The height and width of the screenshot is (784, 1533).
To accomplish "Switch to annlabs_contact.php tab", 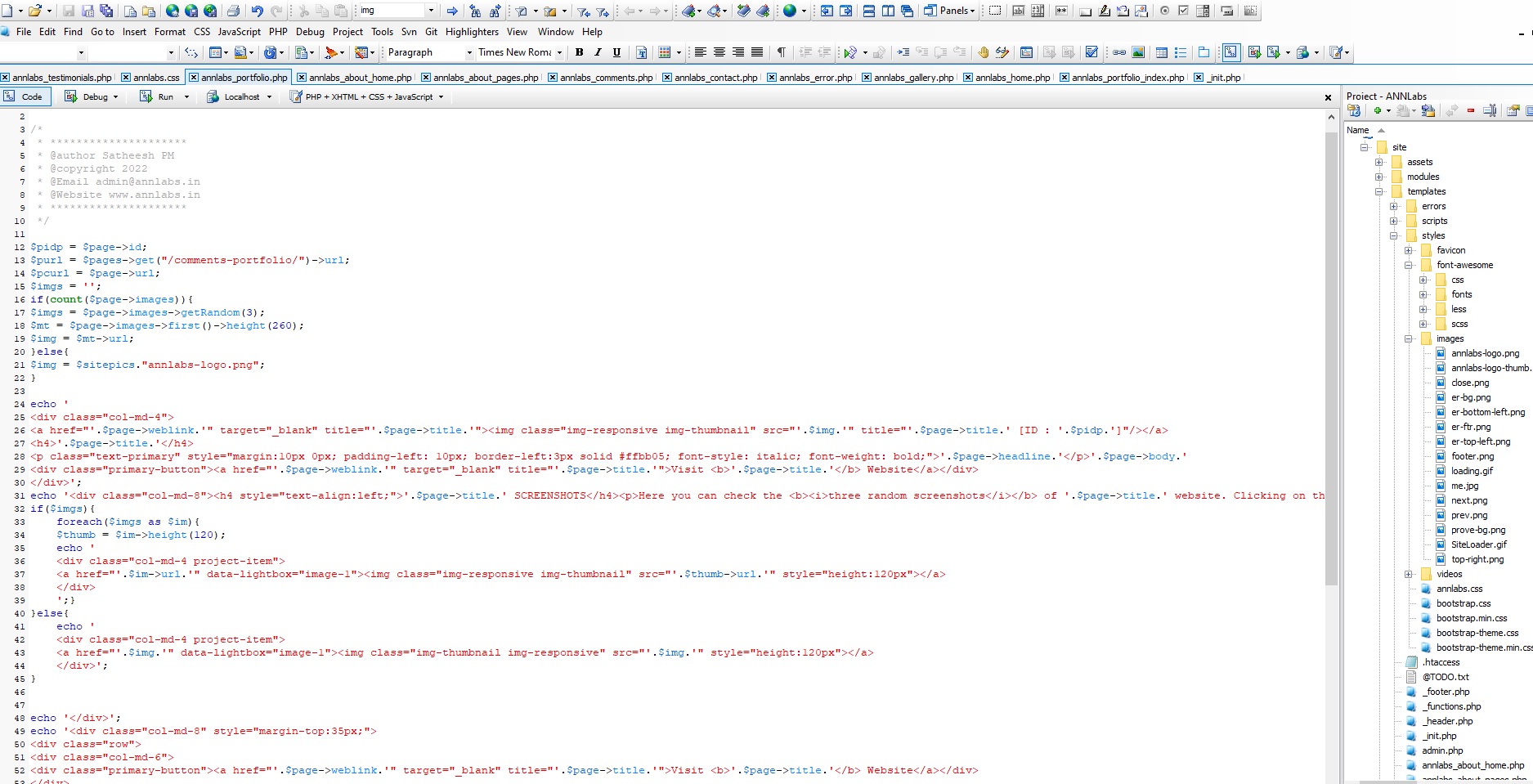I will coord(715,78).
